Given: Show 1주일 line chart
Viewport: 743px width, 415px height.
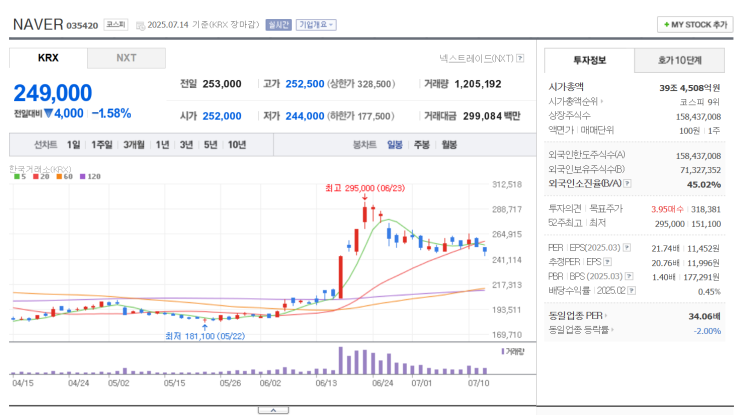Looking at the screenshot, I should click(x=102, y=144).
